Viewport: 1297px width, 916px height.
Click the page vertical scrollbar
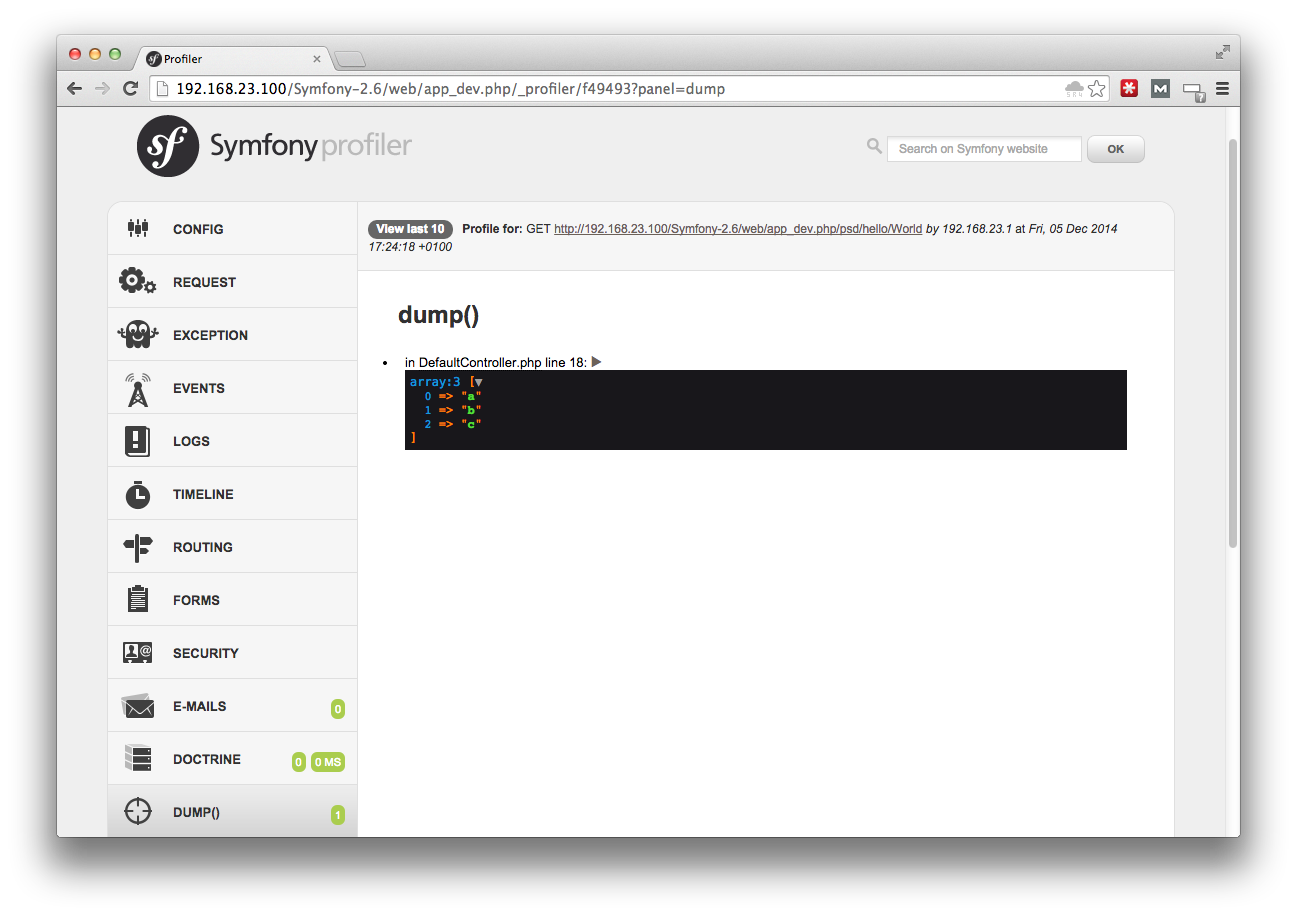pos(1233,343)
